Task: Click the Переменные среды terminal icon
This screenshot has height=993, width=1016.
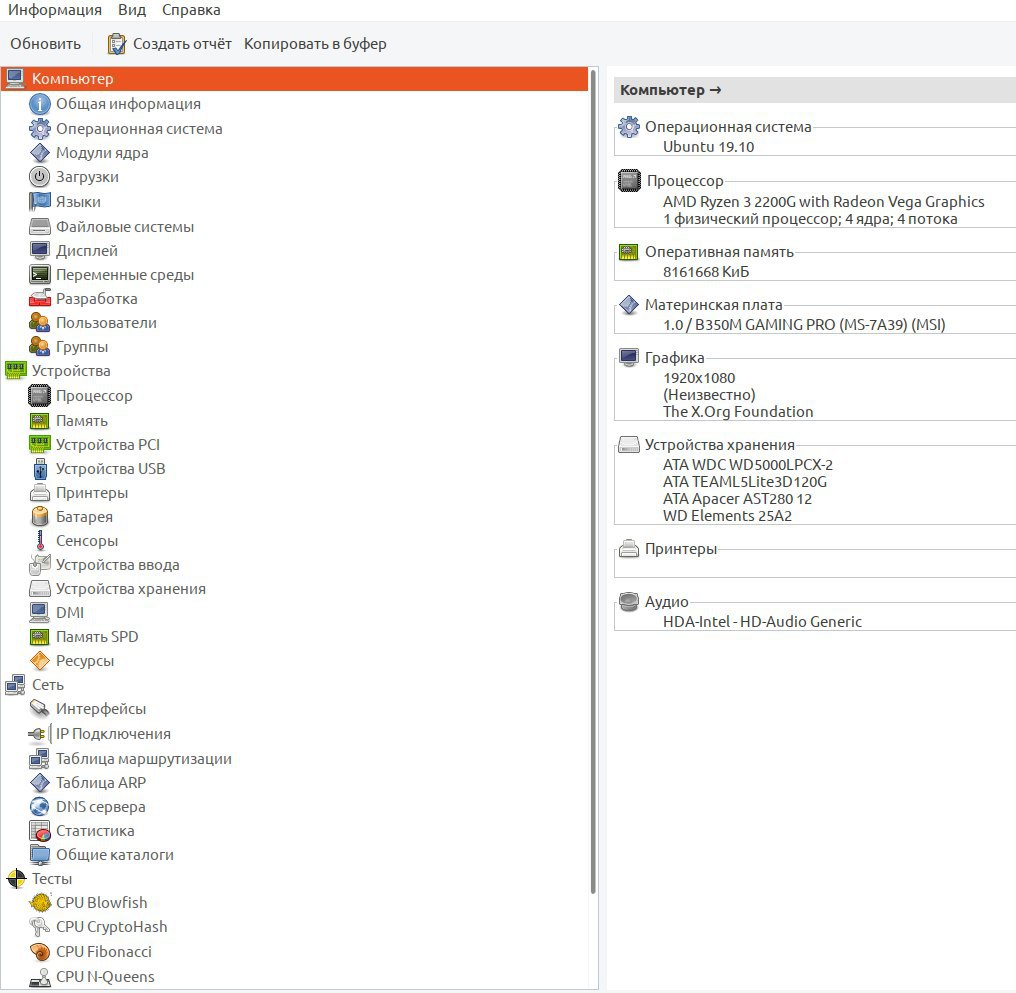Action: tap(40, 275)
